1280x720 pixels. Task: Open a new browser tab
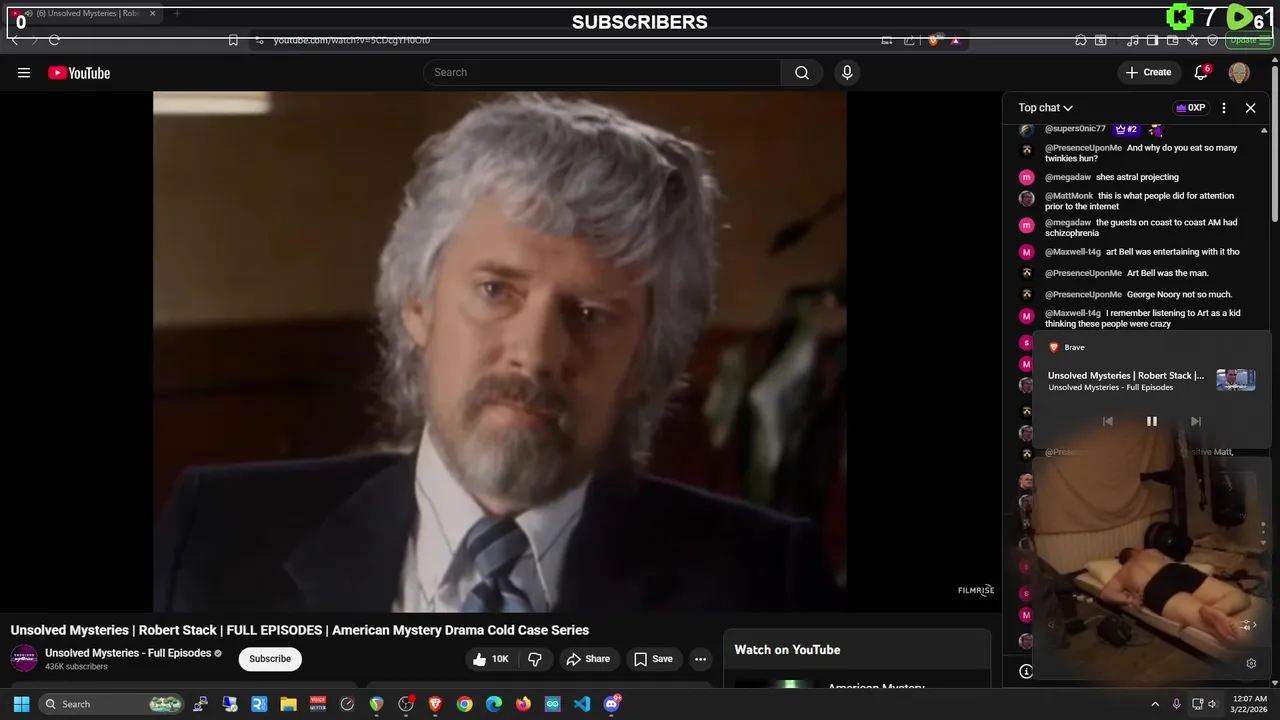(x=177, y=13)
